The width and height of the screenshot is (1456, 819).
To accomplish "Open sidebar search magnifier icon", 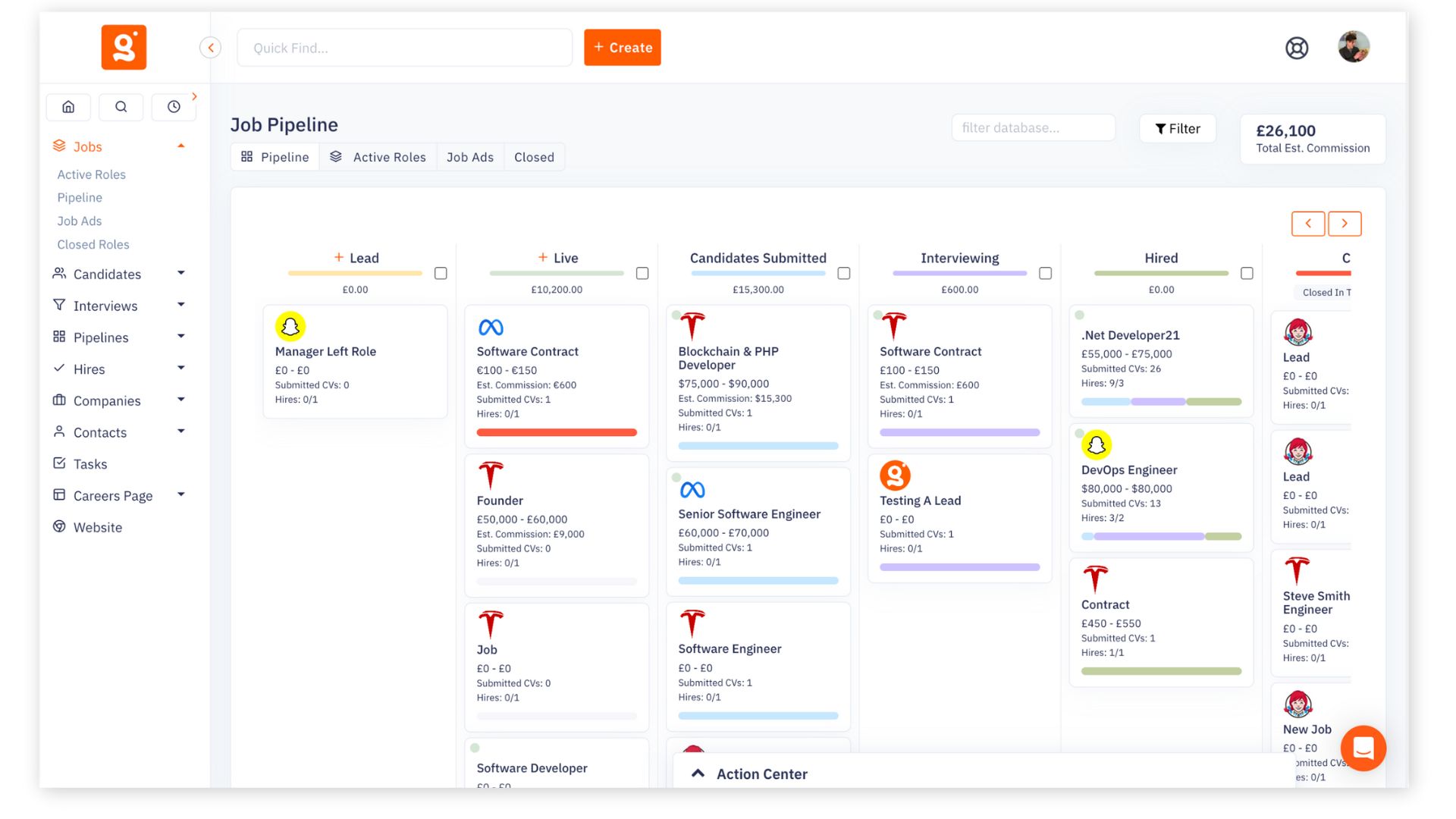I will click(x=121, y=107).
